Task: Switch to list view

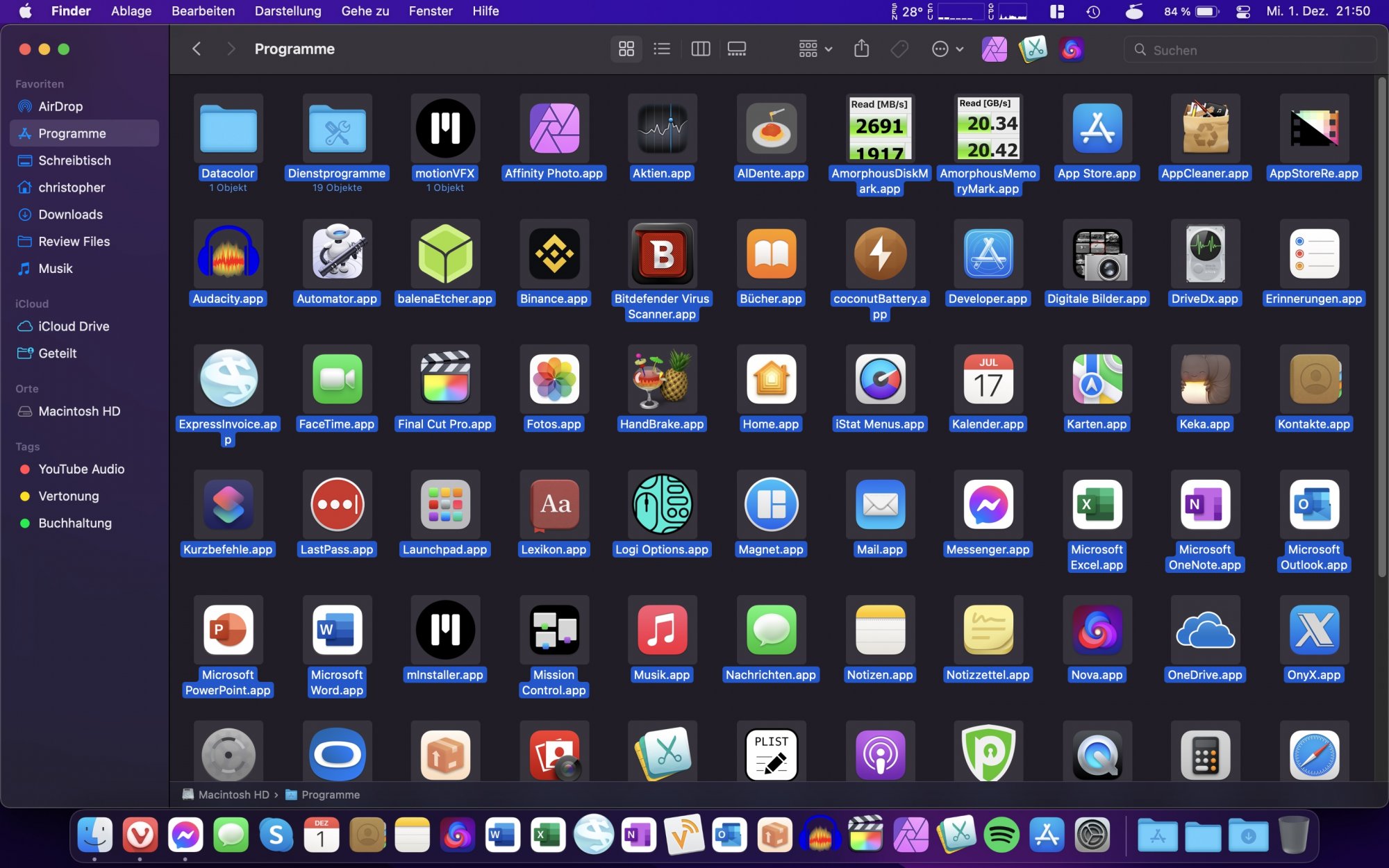Action: click(662, 49)
